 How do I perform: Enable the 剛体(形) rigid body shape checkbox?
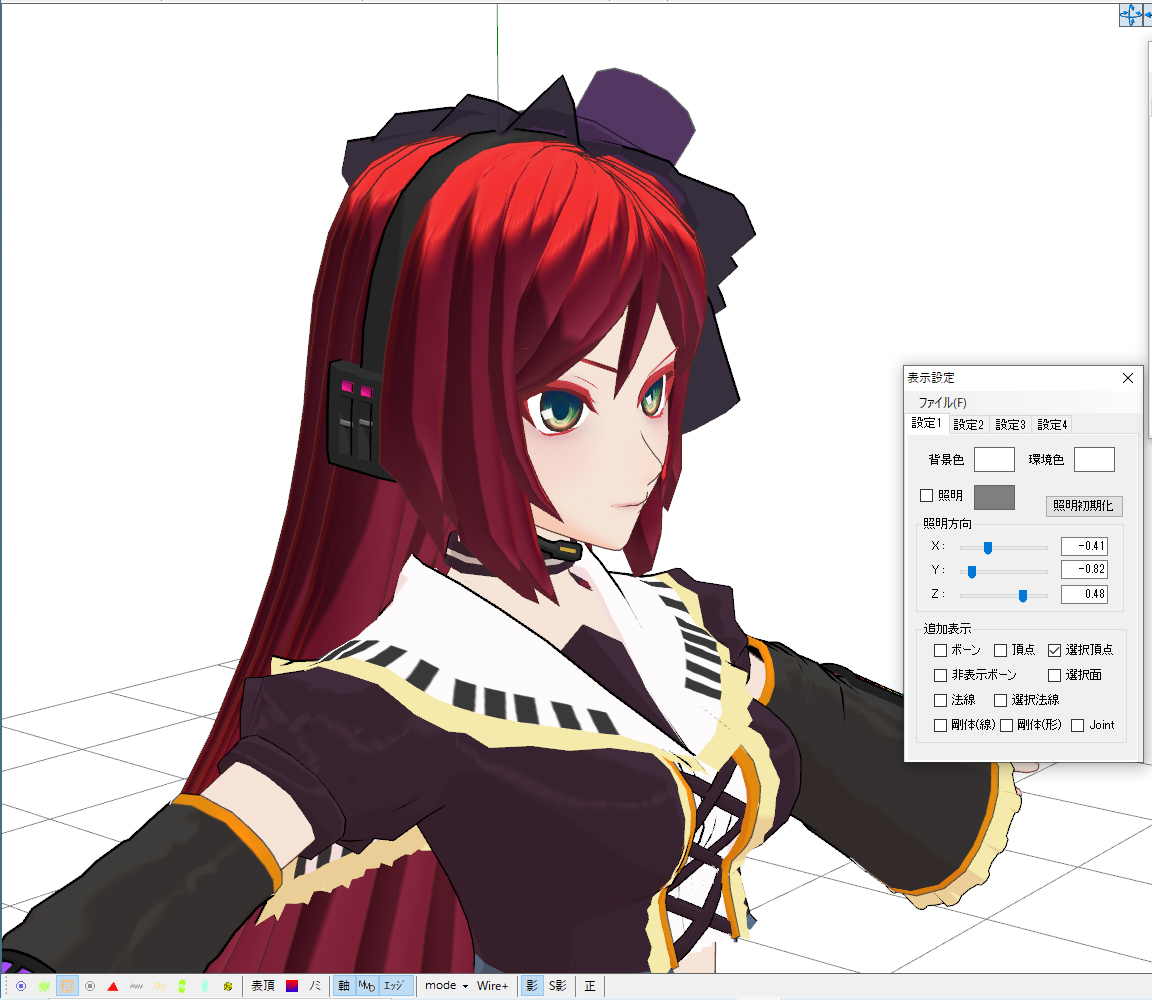pyautogui.click(x=1007, y=725)
